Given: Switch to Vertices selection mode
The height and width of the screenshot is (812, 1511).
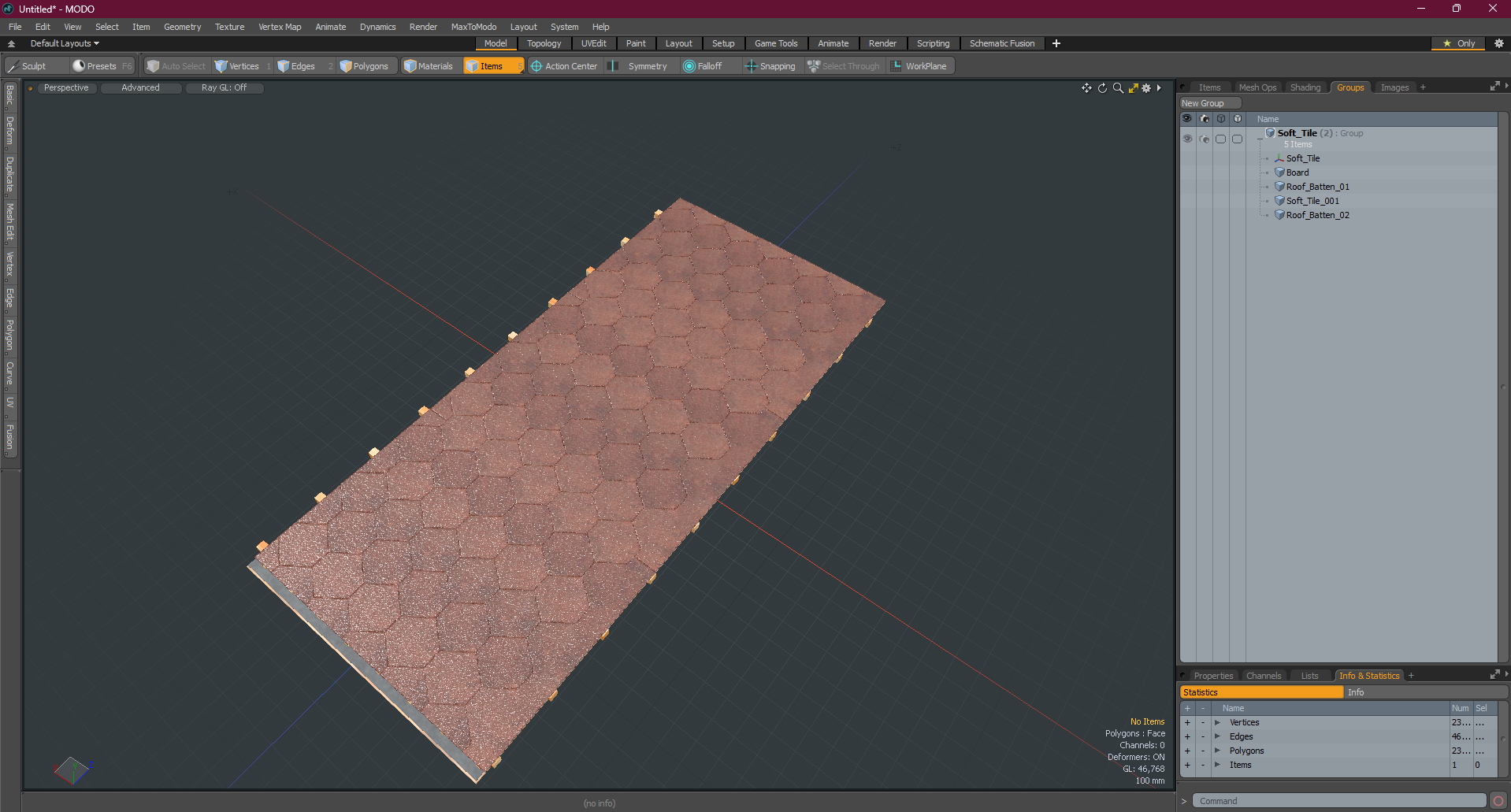Looking at the screenshot, I should click(x=243, y=66).
